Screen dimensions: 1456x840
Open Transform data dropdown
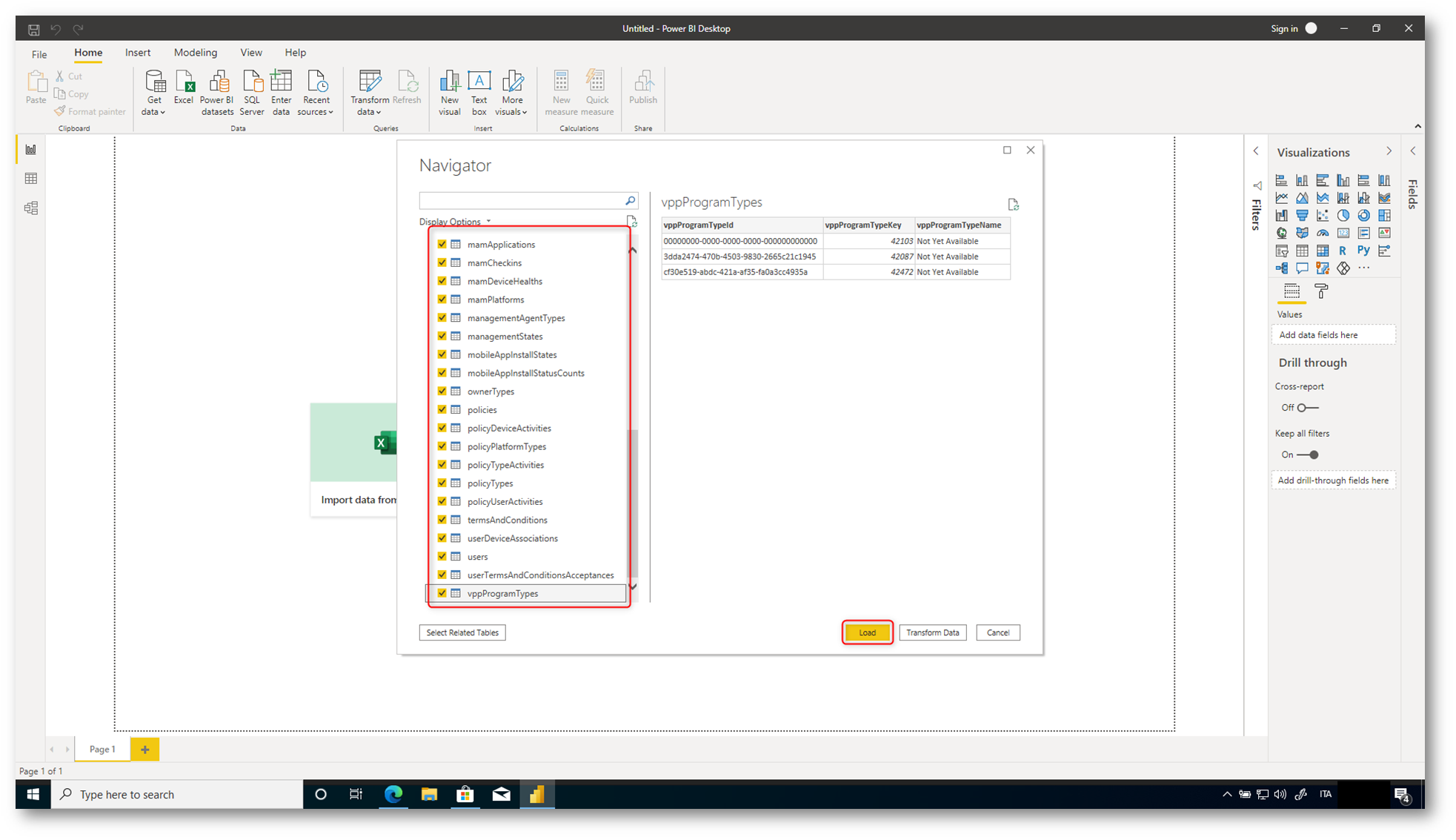[369, 93]
